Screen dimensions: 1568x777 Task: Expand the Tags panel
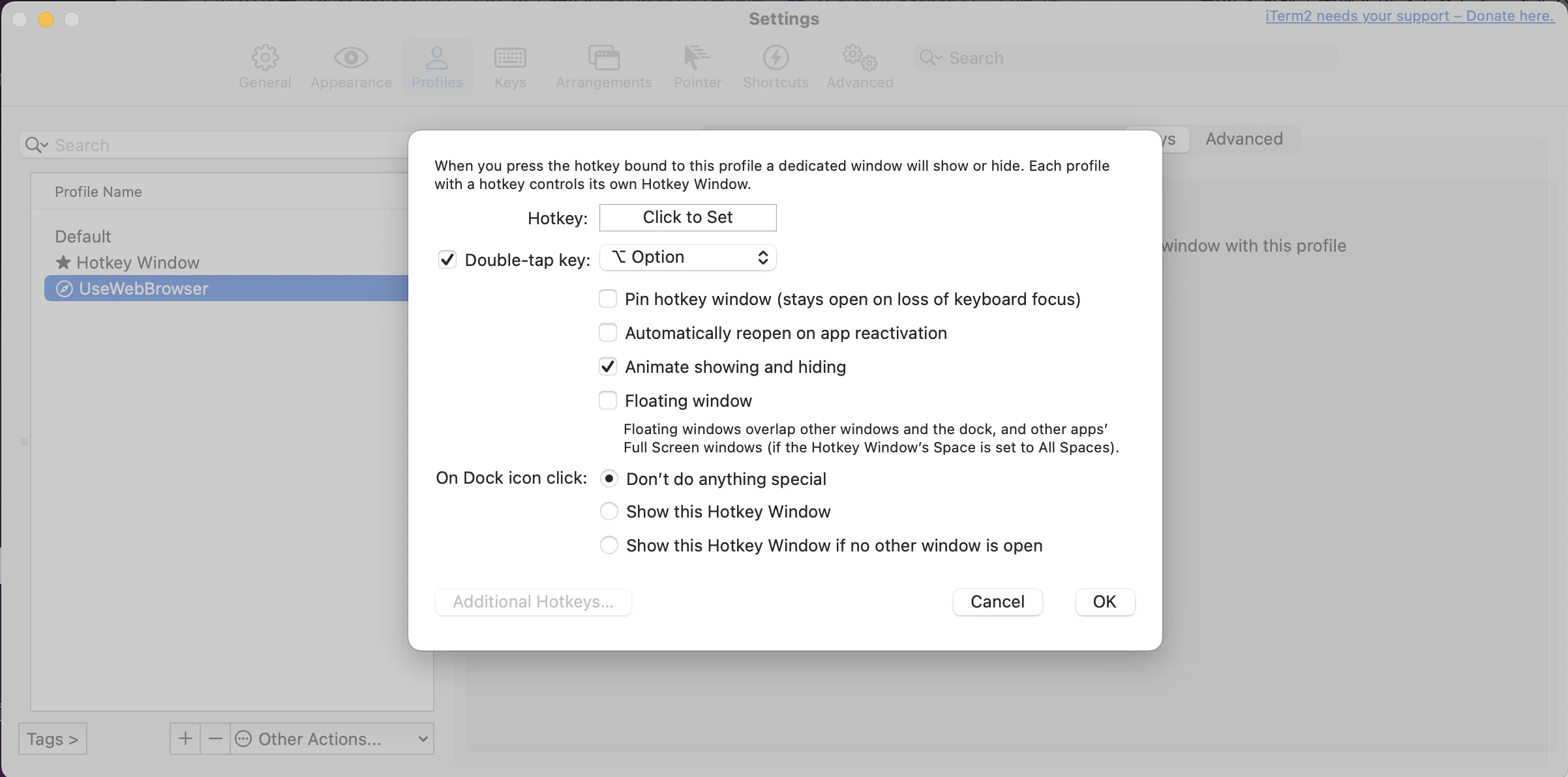tap(53, 739)
